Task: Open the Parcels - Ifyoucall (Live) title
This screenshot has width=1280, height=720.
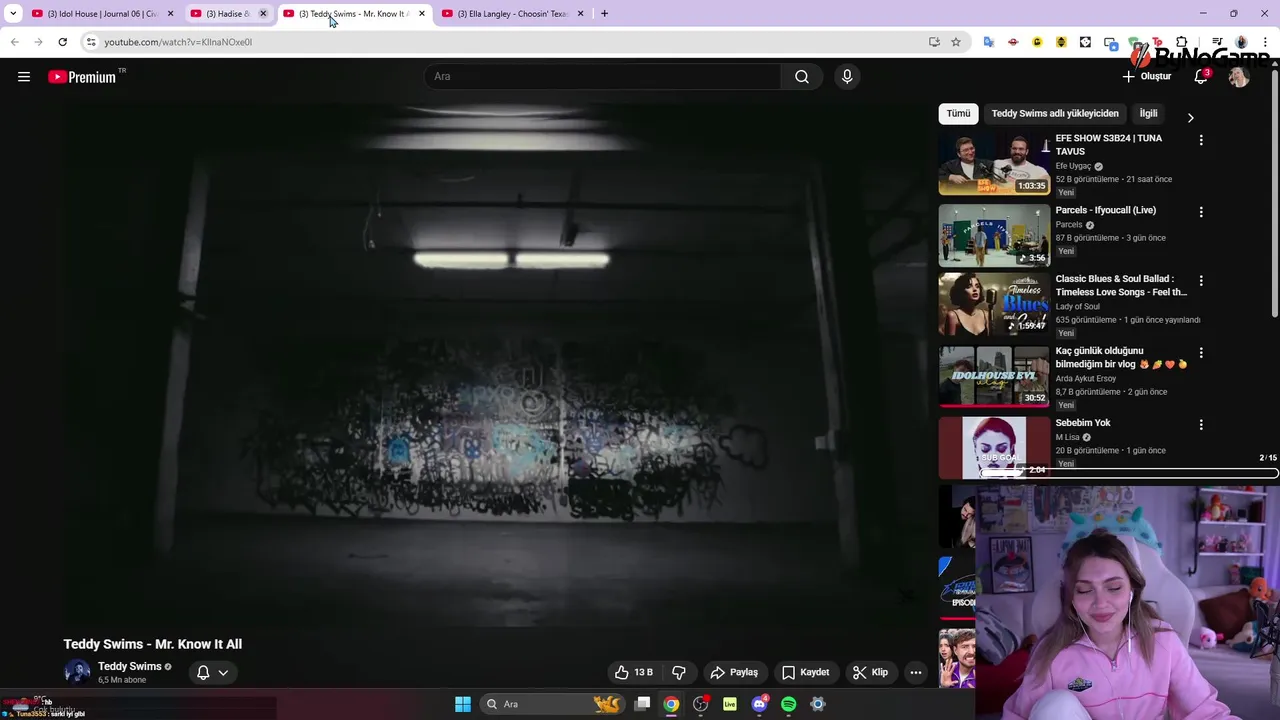Action: pos(1105,210)
